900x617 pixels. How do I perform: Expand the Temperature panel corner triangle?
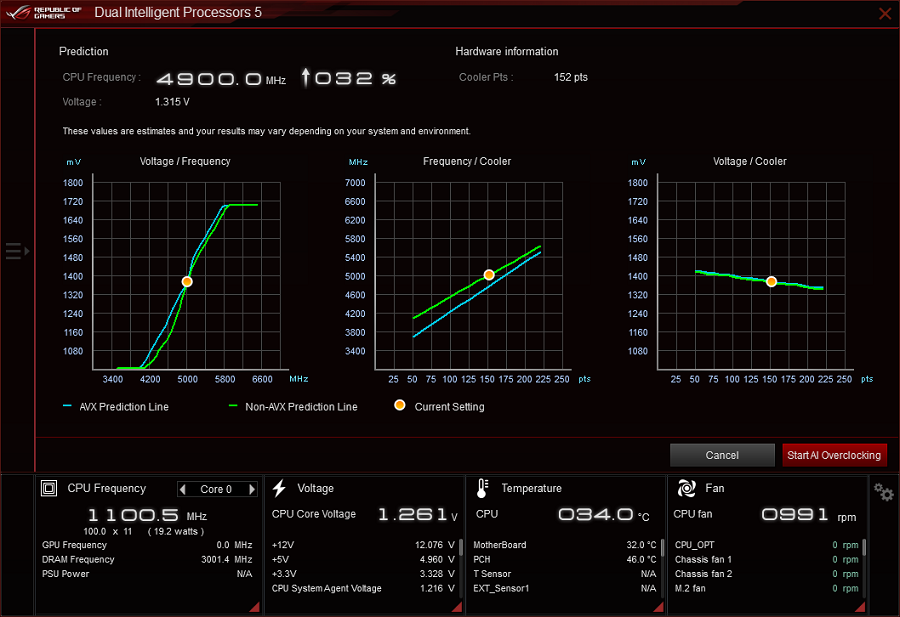(x=659, y=607)
